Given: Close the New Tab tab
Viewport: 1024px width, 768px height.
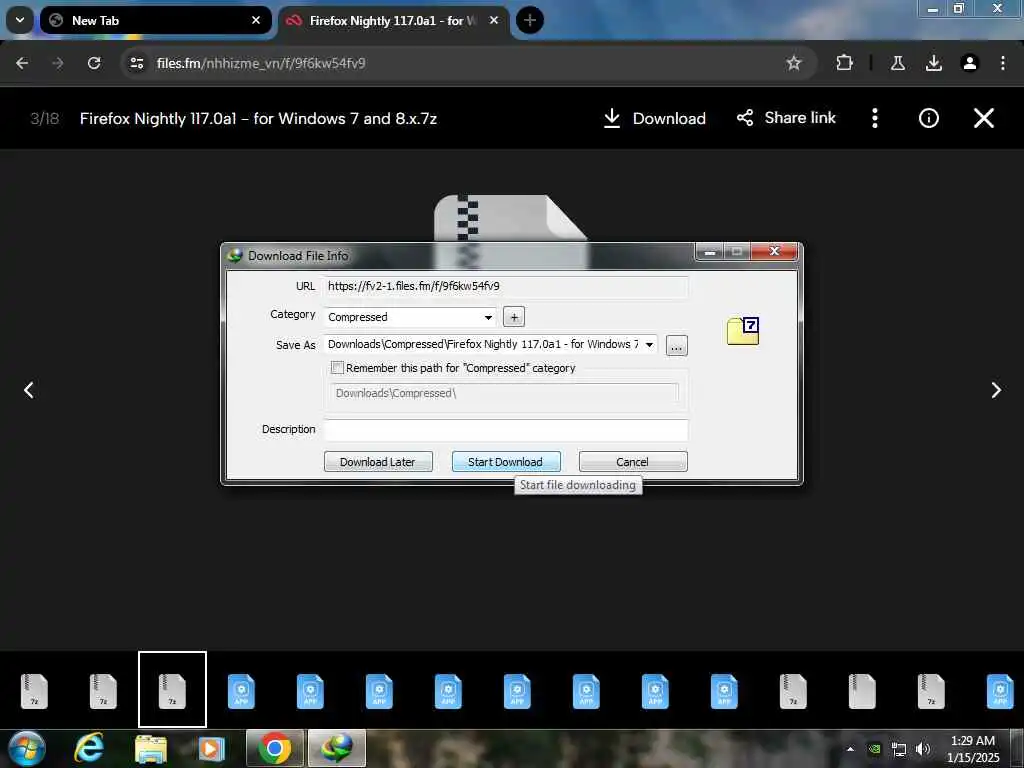Looking at the screenshot, I should click(256, 20).
